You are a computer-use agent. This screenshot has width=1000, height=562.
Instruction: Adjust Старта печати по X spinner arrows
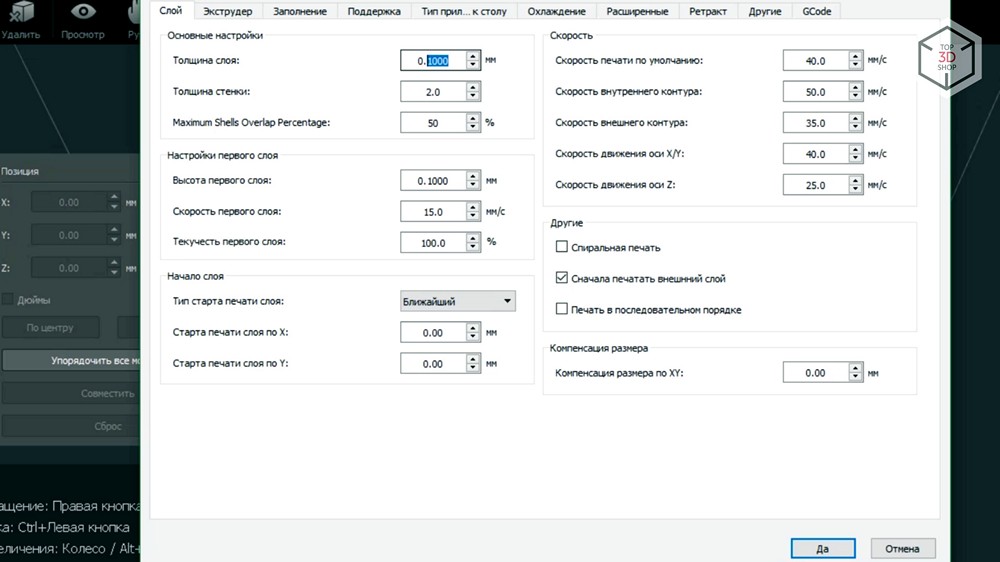[473, 332]
